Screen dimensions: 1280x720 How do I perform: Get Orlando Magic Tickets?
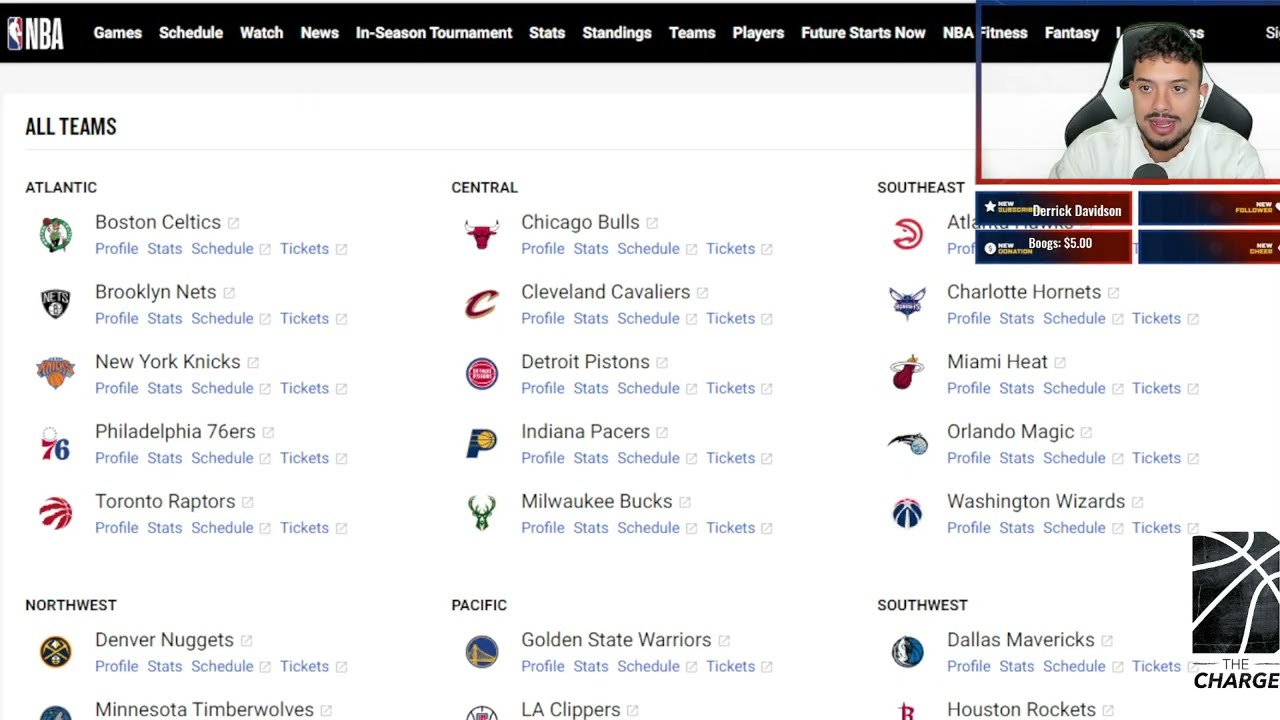click(1156, 458)
